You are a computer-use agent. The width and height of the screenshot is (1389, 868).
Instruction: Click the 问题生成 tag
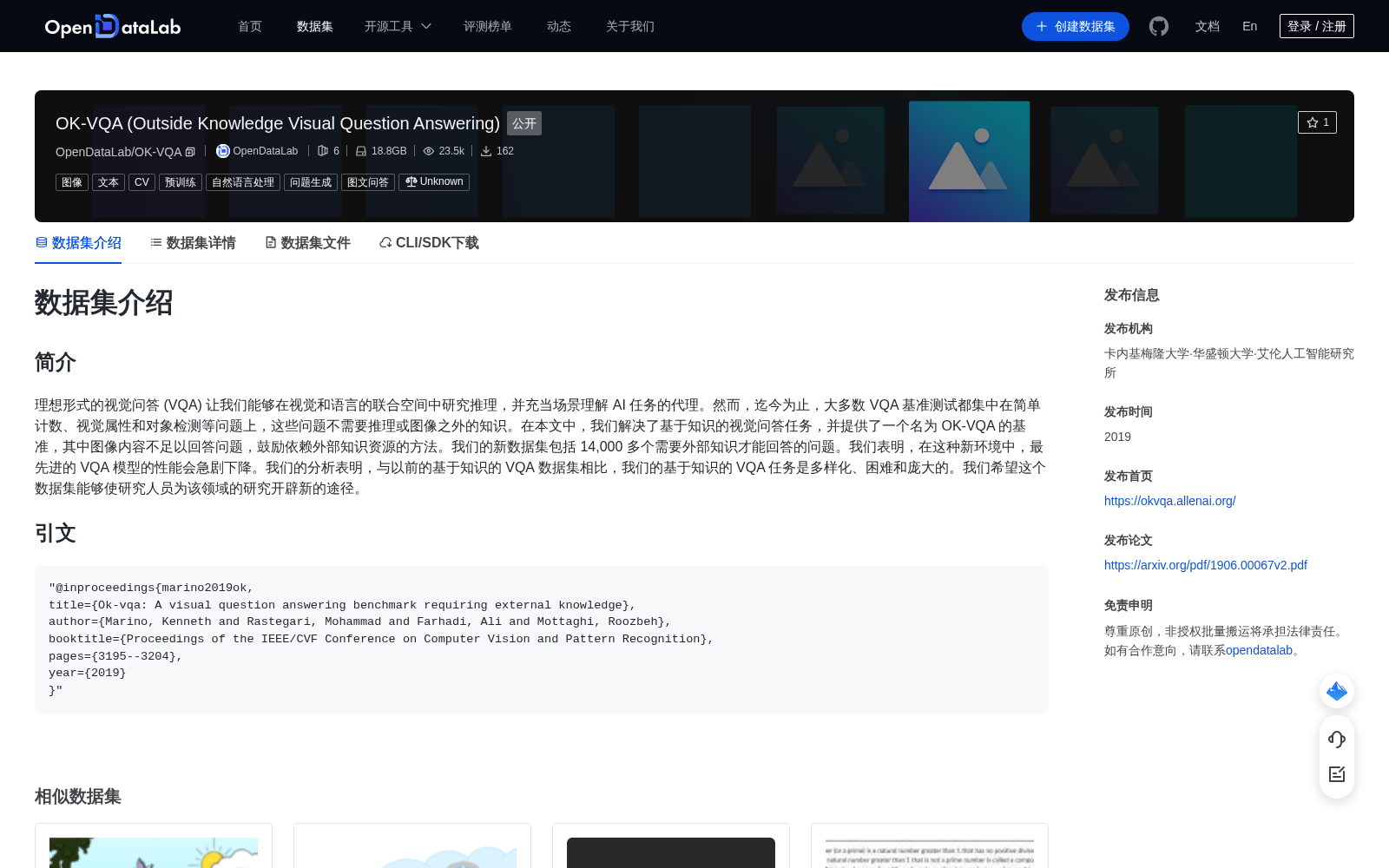311,182
